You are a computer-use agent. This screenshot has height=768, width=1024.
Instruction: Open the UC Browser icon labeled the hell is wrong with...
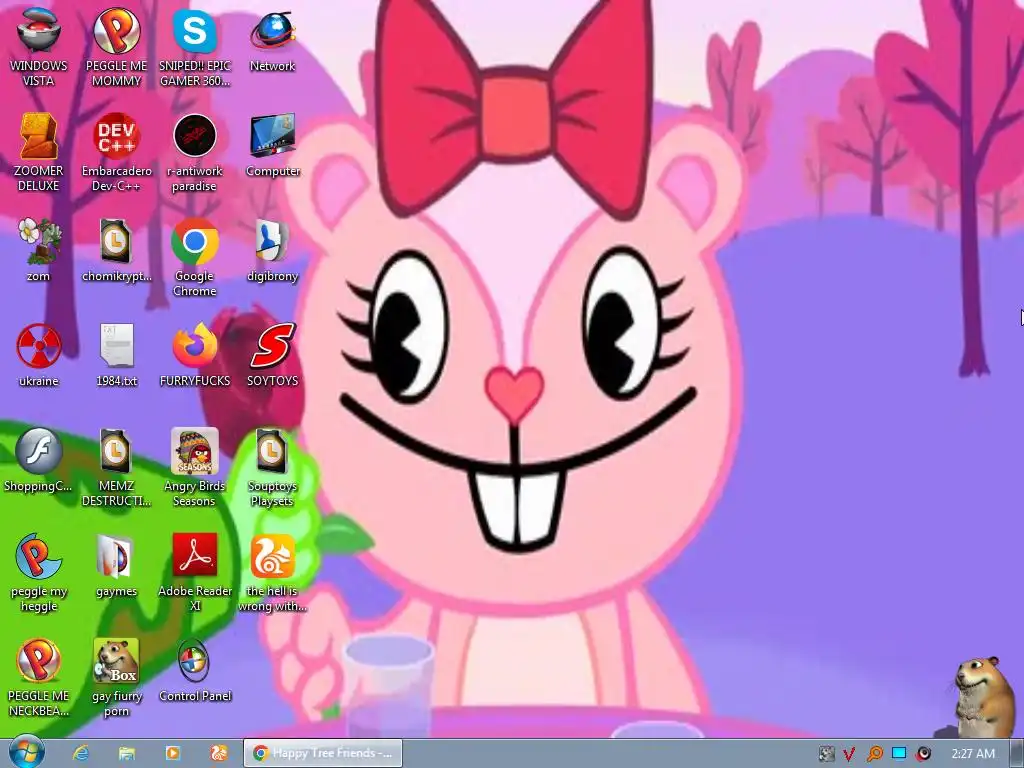coord(272,572)
